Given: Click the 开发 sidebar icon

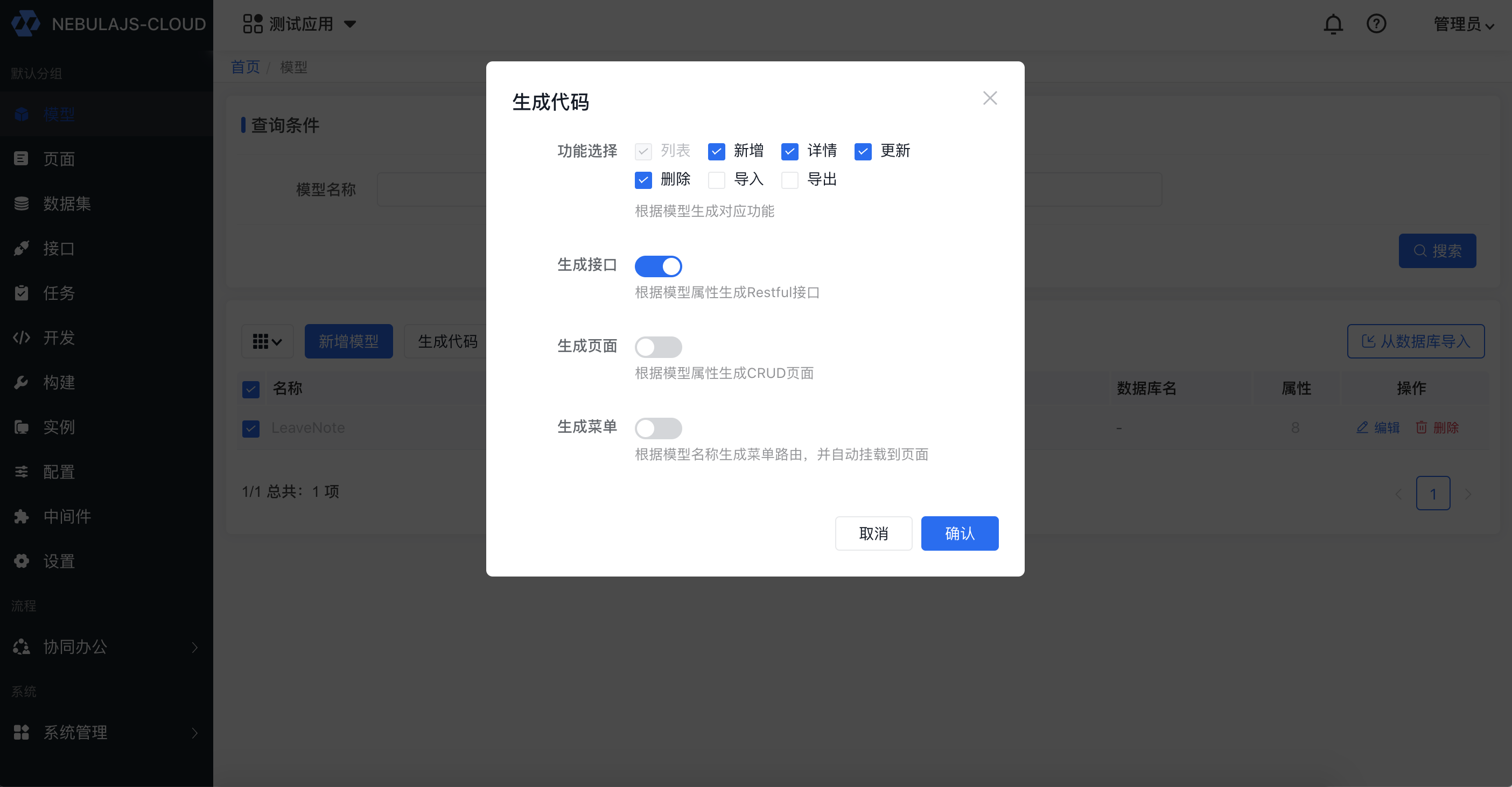Looking at the screenshot, I should point(21,338).
